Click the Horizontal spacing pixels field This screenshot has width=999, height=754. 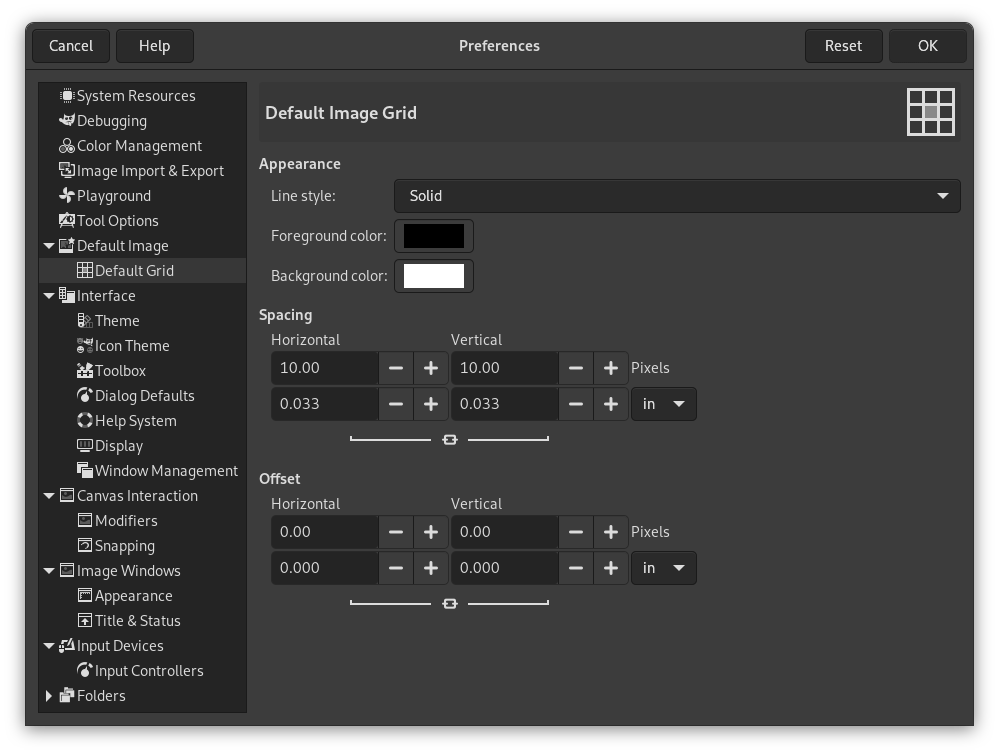click(x=324, y=367)
